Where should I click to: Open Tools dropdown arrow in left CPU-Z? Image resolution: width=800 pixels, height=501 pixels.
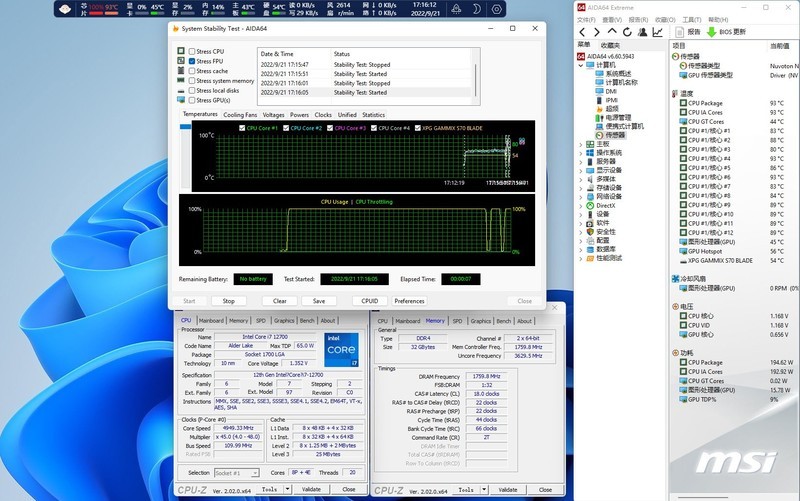pyautogui.click(x=287, y=489)
